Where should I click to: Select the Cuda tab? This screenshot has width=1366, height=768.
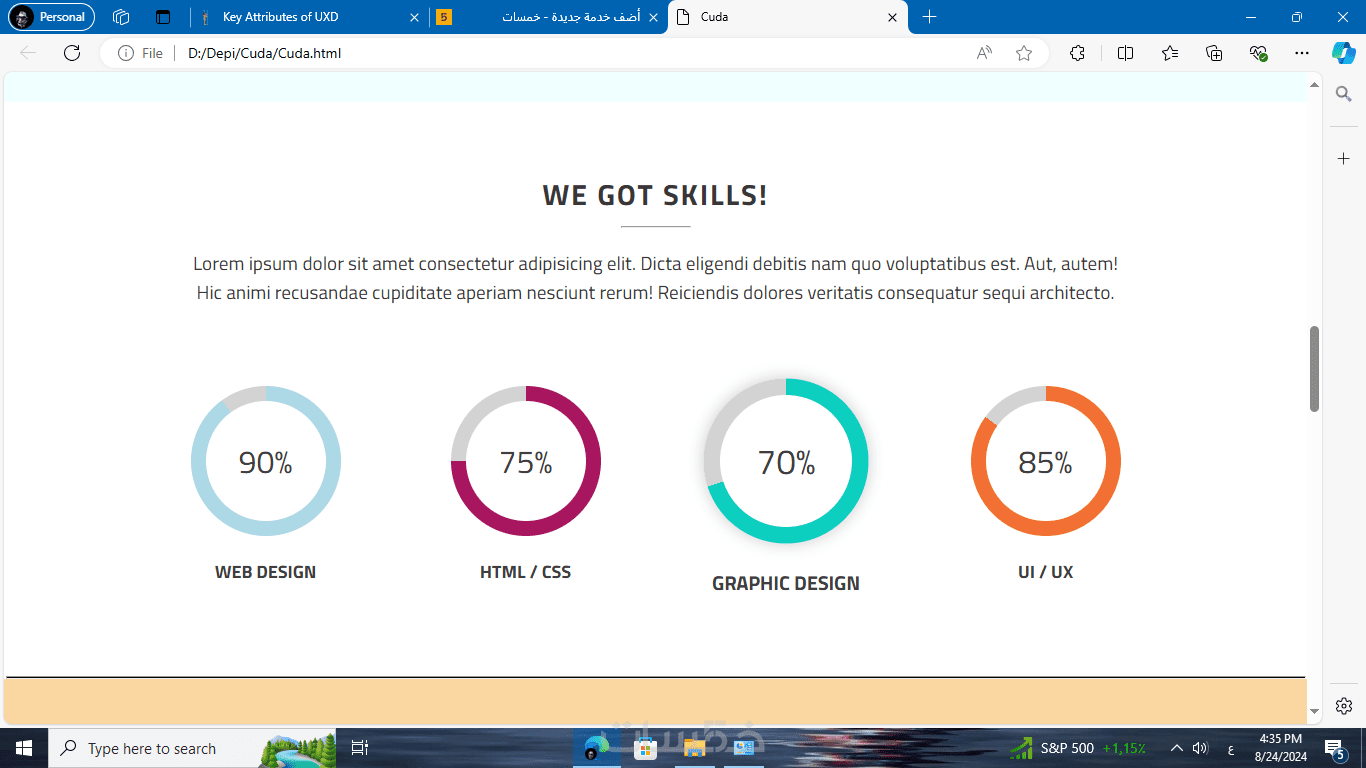tap(788, 17)
